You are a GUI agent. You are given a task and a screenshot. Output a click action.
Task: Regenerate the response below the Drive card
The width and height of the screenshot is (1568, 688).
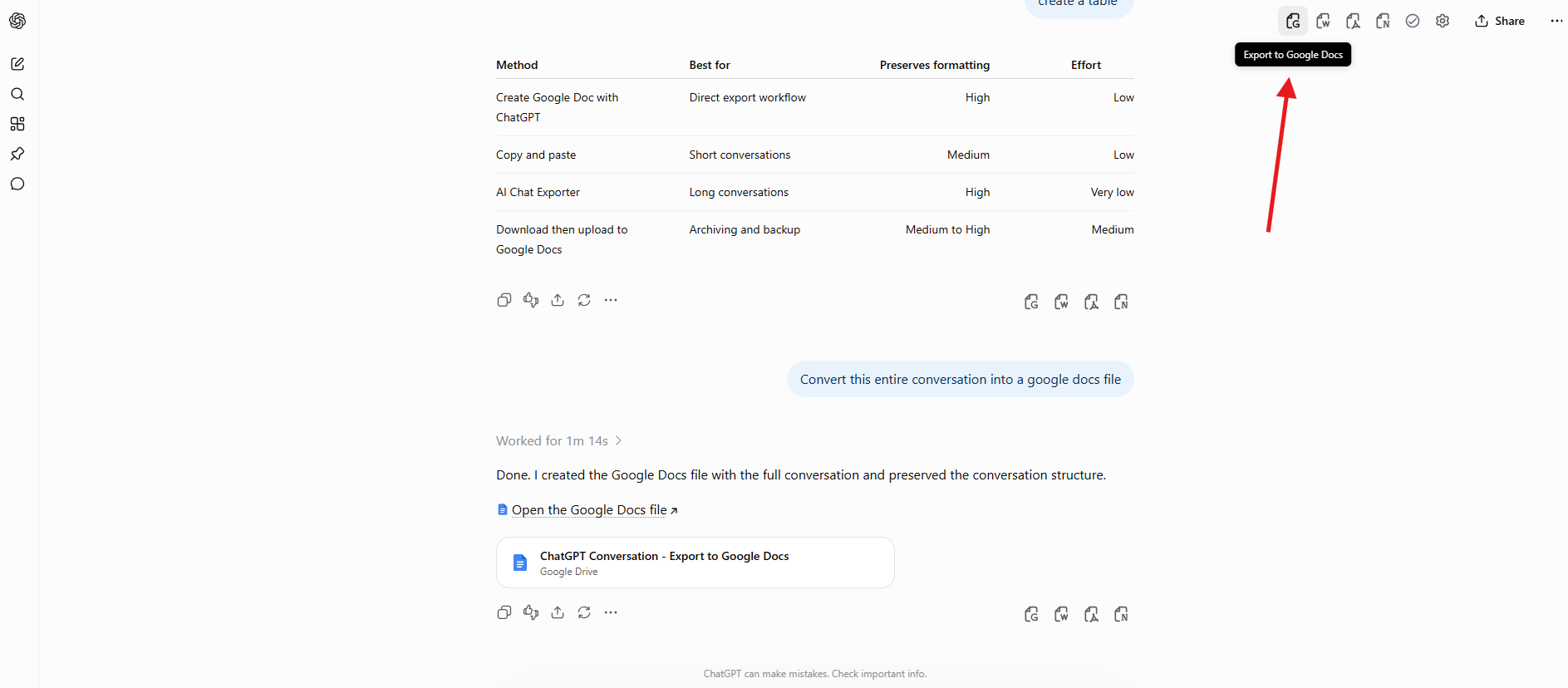click(x=584, y=612)
